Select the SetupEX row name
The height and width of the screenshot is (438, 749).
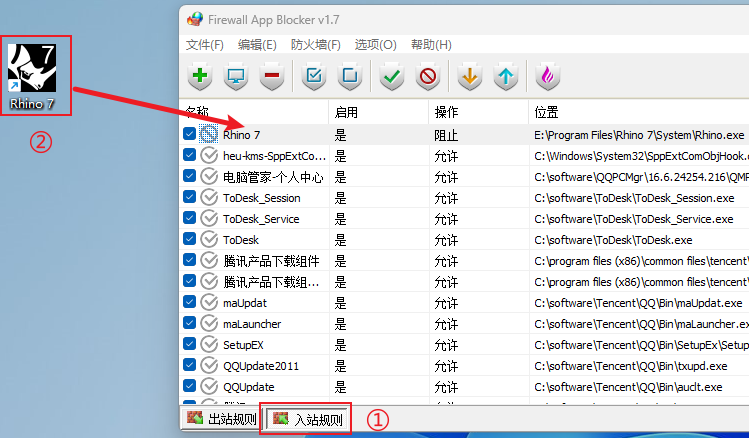(x=243, y=345)
